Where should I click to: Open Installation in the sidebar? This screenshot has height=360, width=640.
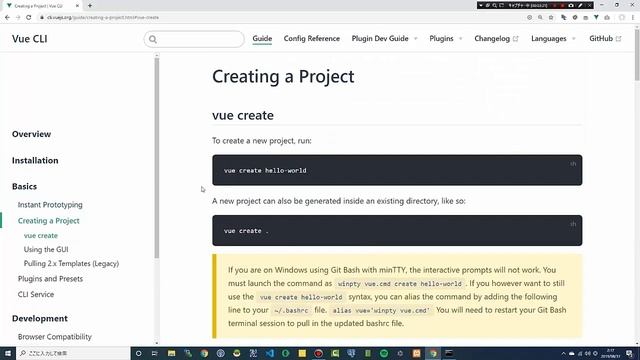point(35,160)
